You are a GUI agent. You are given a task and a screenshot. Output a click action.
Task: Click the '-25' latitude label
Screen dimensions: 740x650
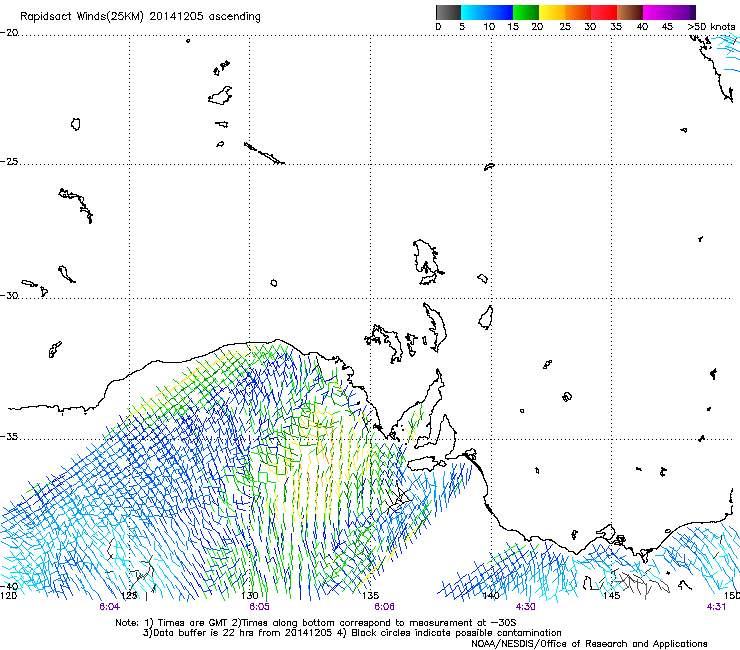9,162
